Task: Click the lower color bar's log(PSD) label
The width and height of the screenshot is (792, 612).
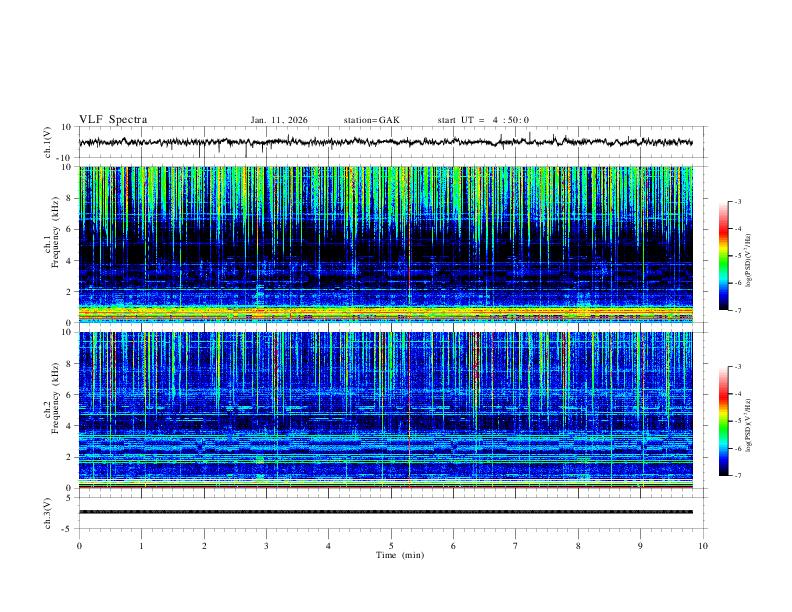Action: tap(749, 426)
